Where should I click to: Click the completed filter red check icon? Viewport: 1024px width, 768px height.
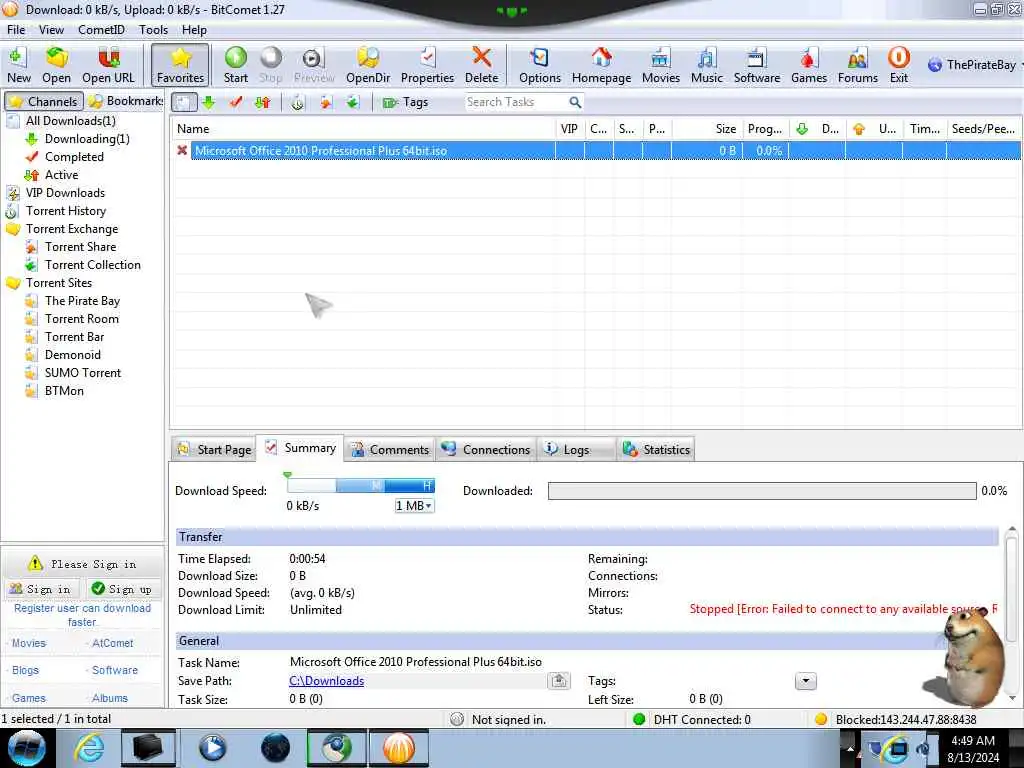[236, 102]
